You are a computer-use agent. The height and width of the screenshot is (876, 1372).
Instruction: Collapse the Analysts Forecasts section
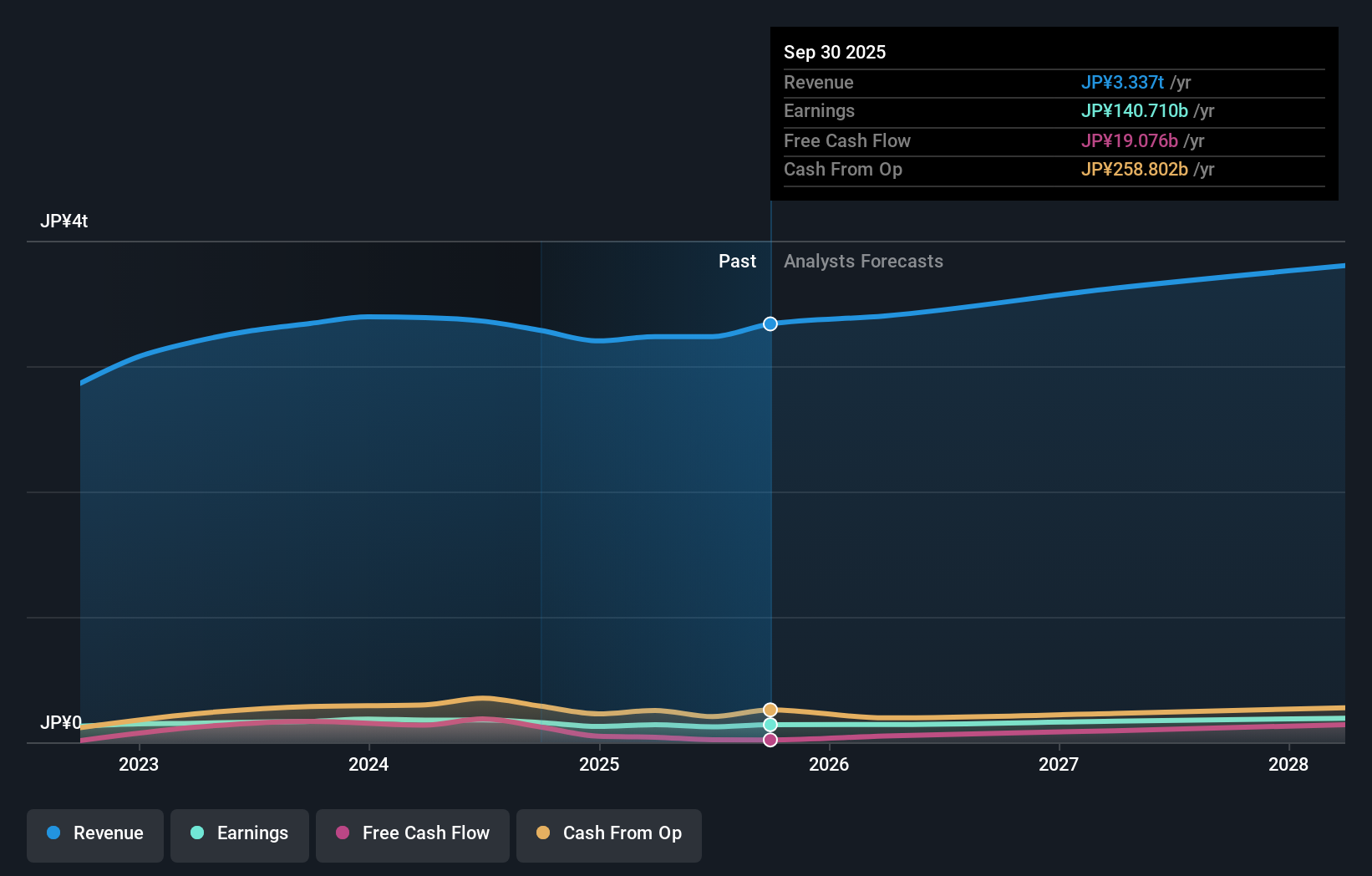pos(863,262)
